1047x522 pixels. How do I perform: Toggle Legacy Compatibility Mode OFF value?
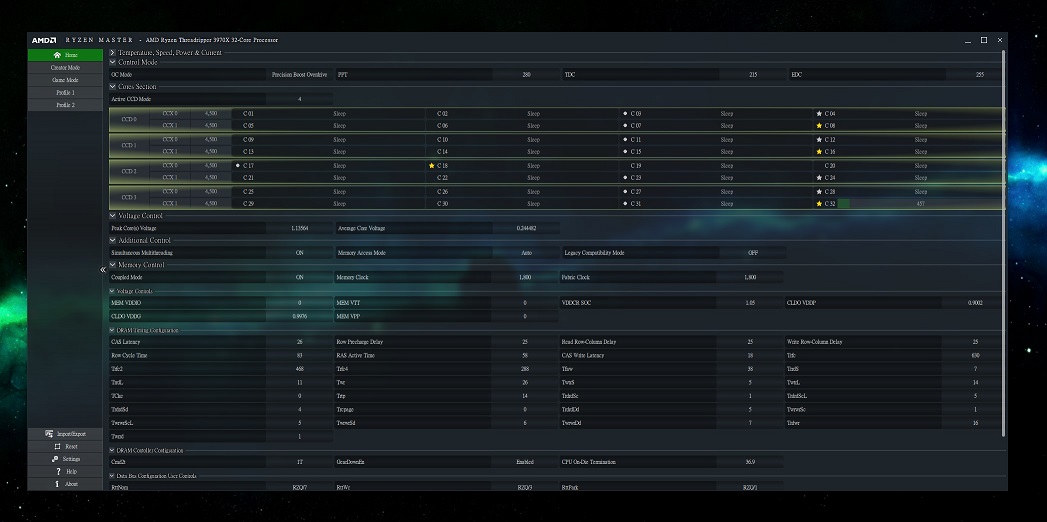pos(753,253)
